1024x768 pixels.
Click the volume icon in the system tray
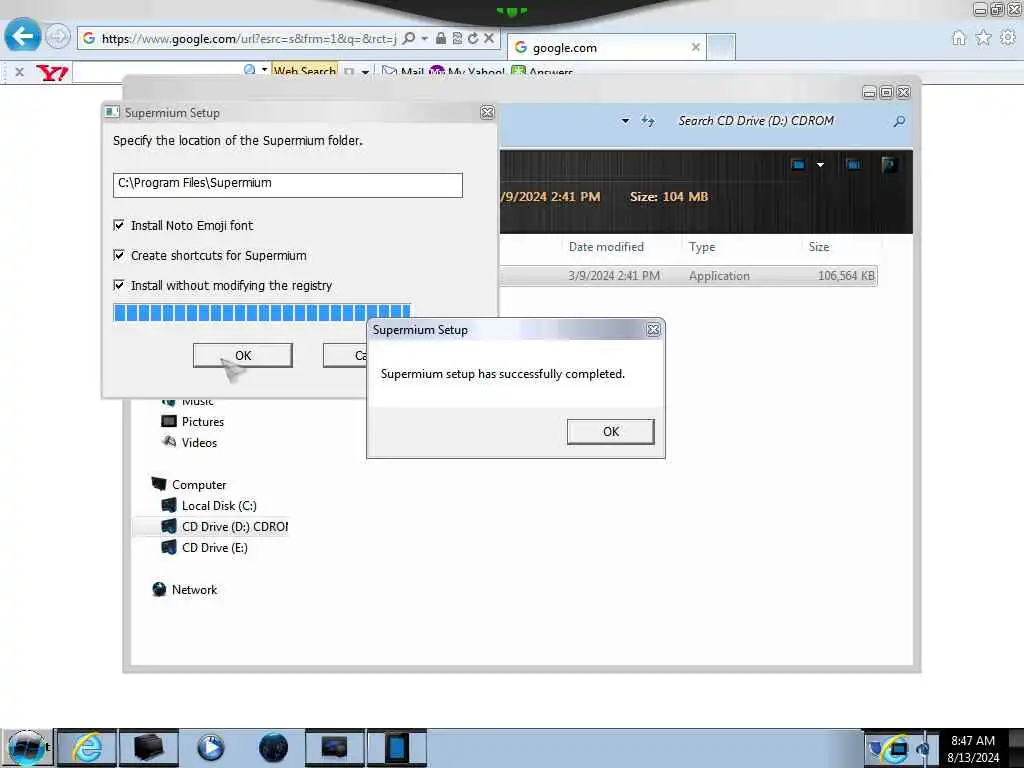[923, 749]
